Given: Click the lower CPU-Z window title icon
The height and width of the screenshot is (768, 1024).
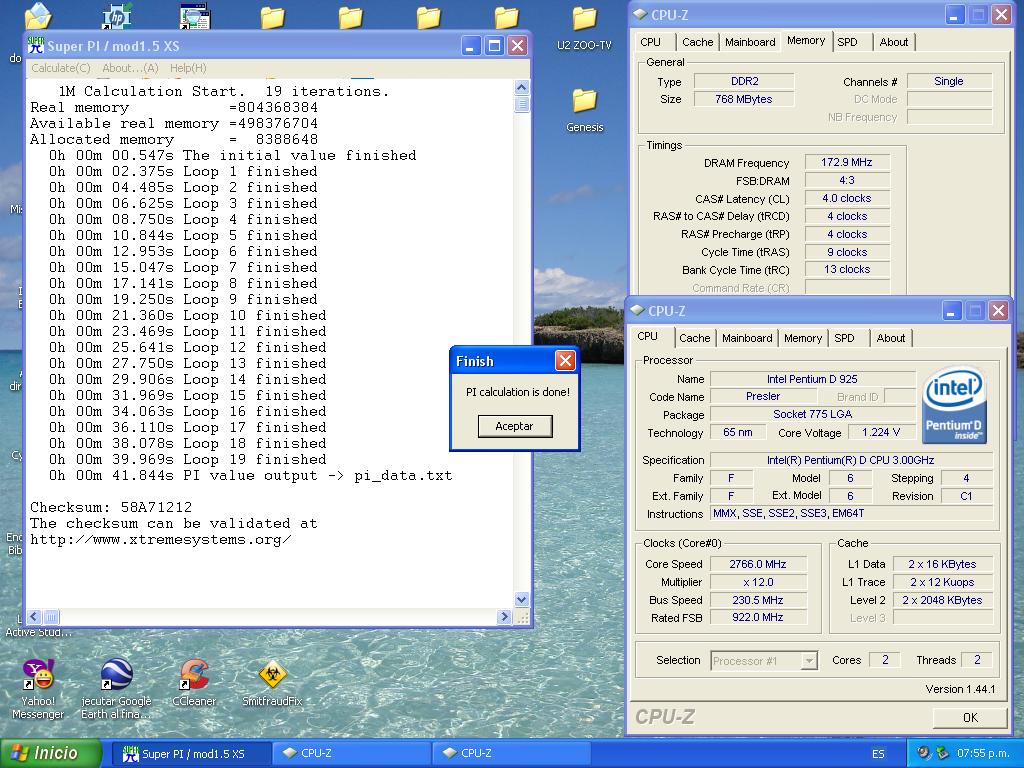Looking at the screenshot, I should [x=637, y=310].
